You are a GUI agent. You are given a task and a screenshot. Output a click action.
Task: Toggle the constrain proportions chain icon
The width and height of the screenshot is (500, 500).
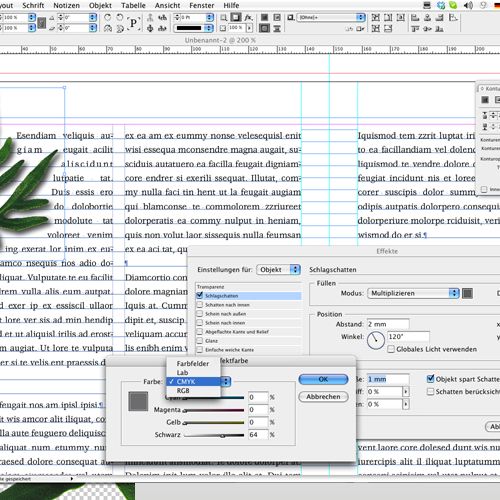(x=42, y=23)
